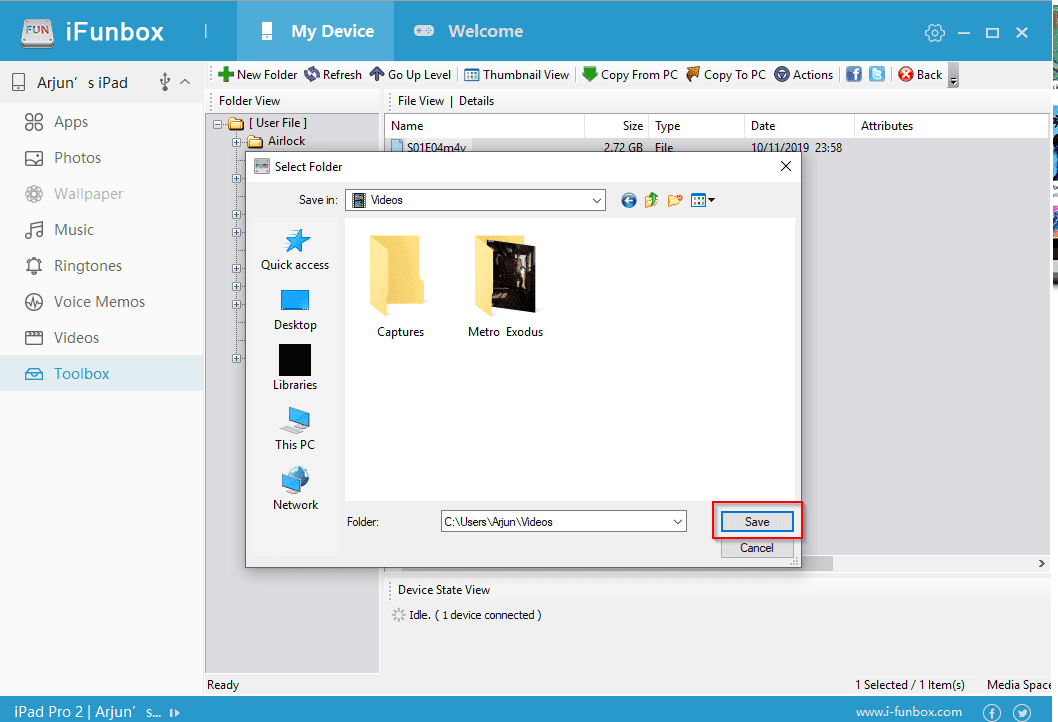This screenshot has width=1058, height=722.
Task: Click Save in Select Folder dialog
Action: (757, 522)
